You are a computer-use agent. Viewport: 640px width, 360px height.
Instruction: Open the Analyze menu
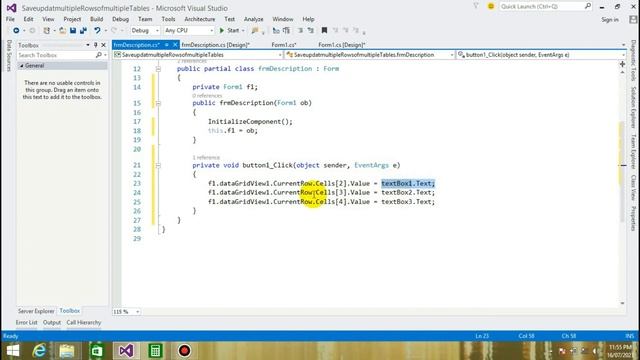253,19
